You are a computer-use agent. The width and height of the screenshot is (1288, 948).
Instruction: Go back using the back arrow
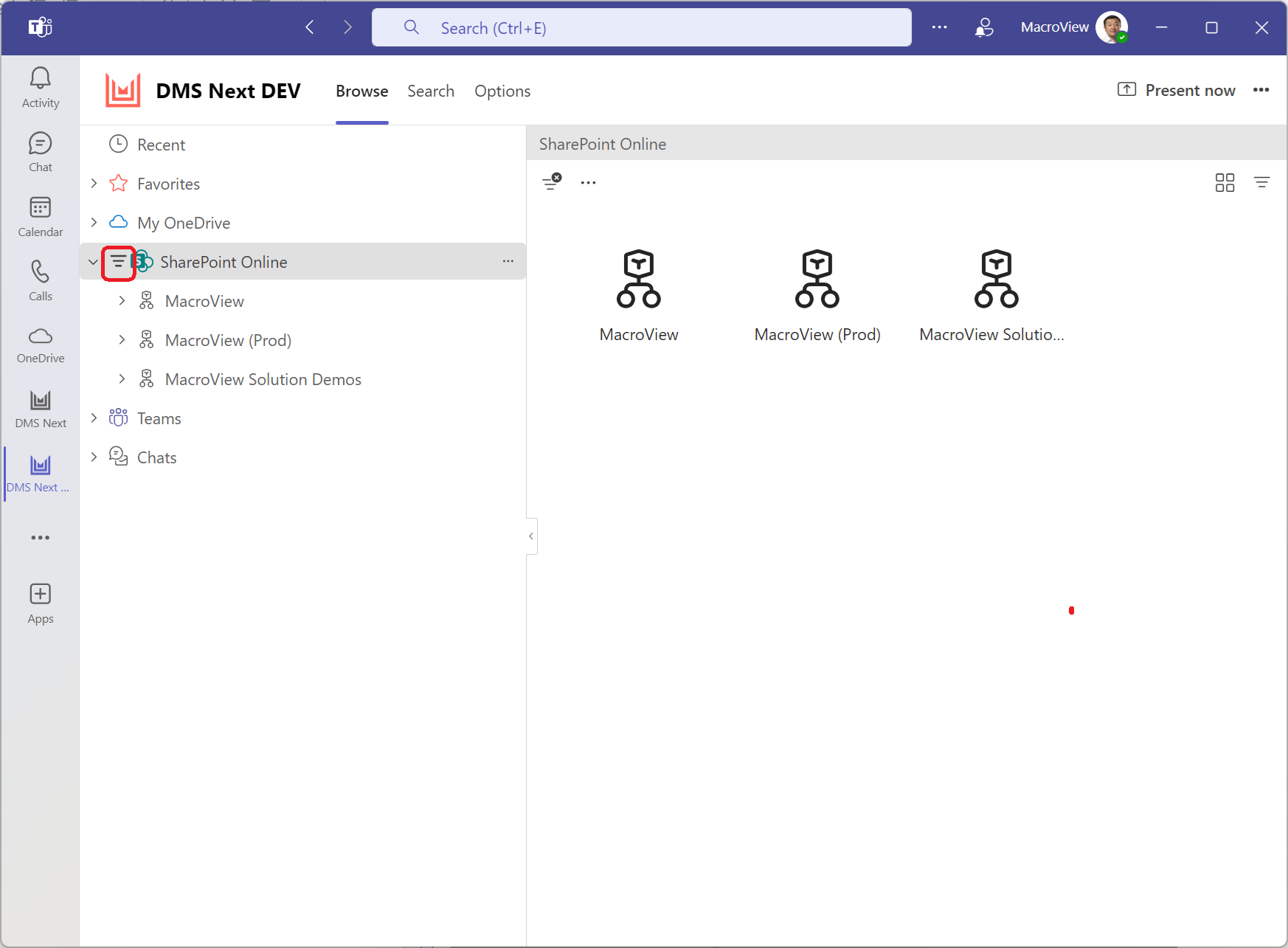tap(310, 27)
